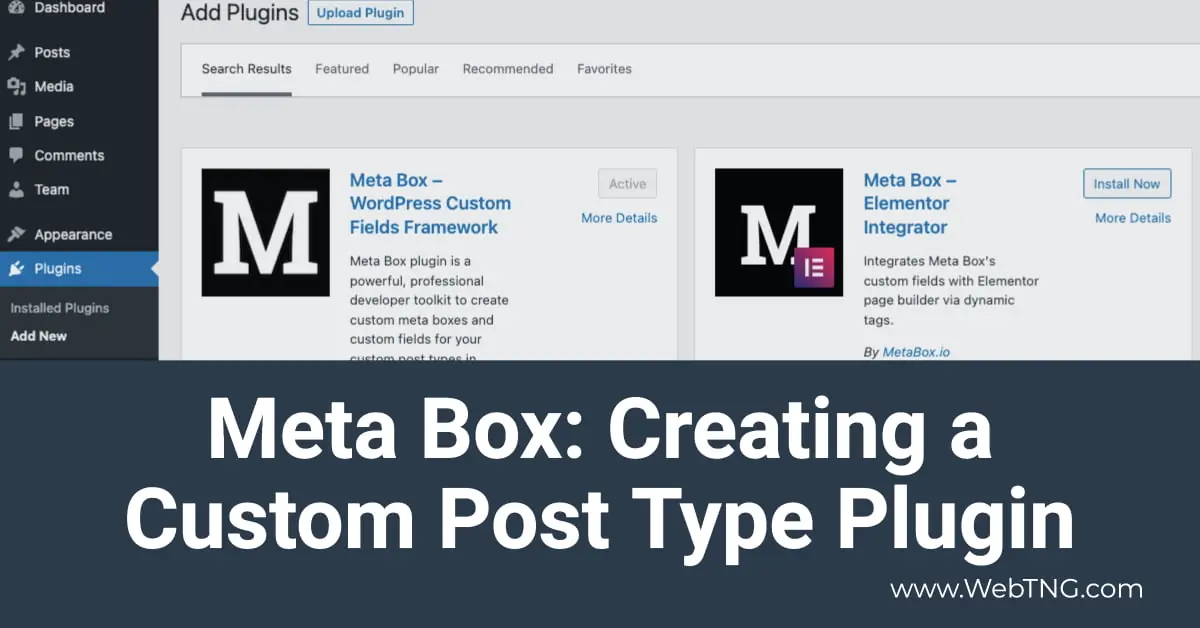Click the Upload Plugin button
The width and height of the screenshot is (1200, 628).
click(x=361, y=13)
